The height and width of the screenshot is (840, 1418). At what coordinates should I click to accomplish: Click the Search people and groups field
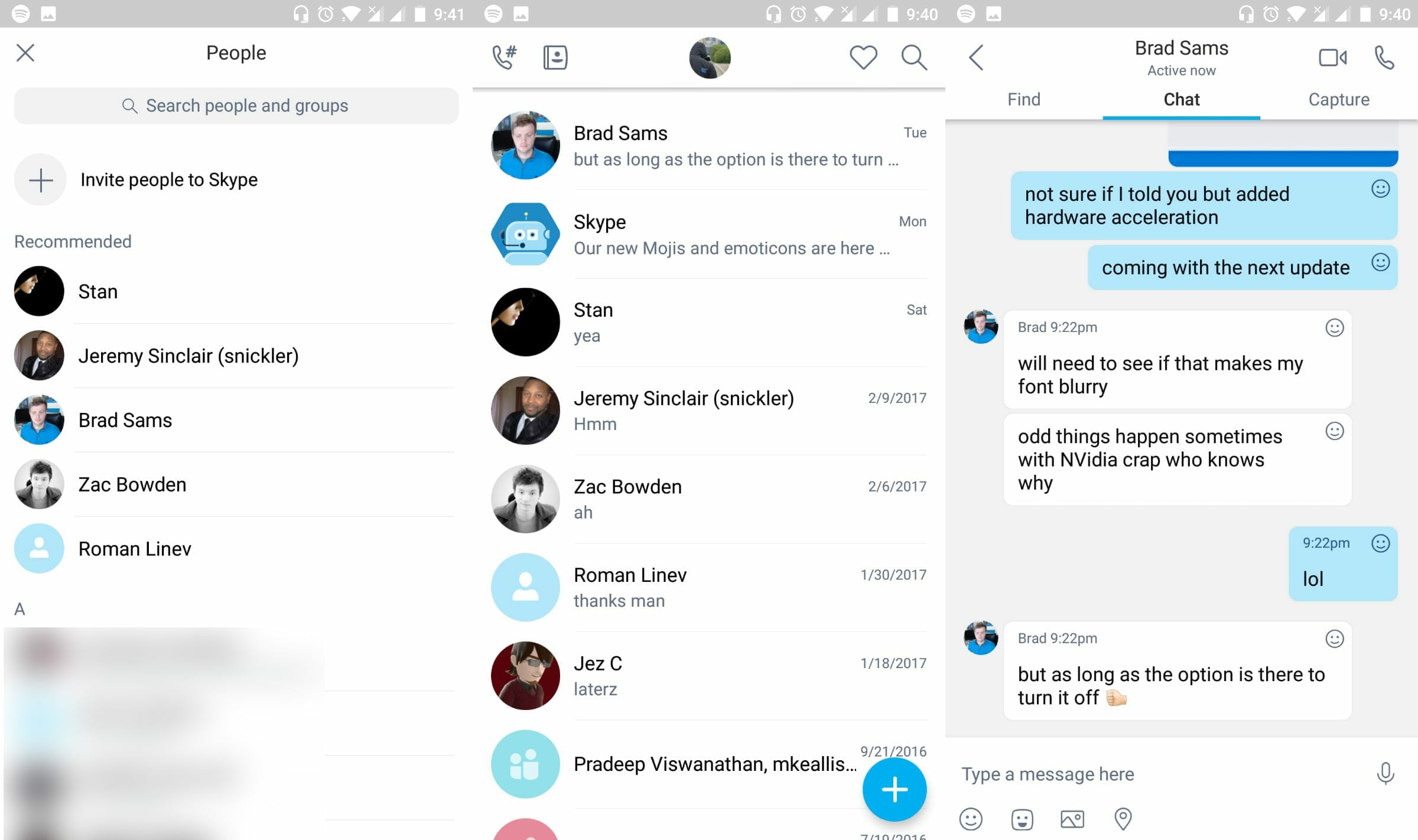tap(235, 105)
